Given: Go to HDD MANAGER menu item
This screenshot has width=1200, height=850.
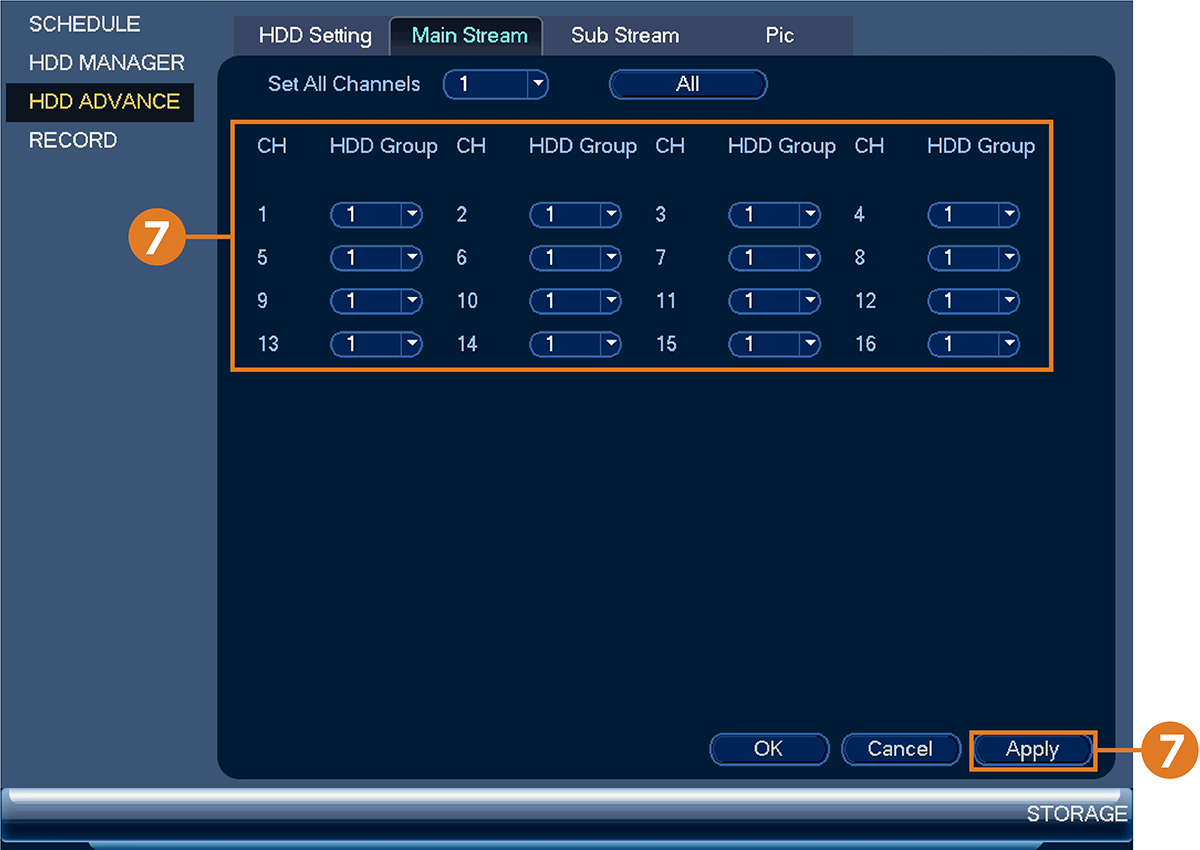Looking at the screenshot, I should [107, 63].
